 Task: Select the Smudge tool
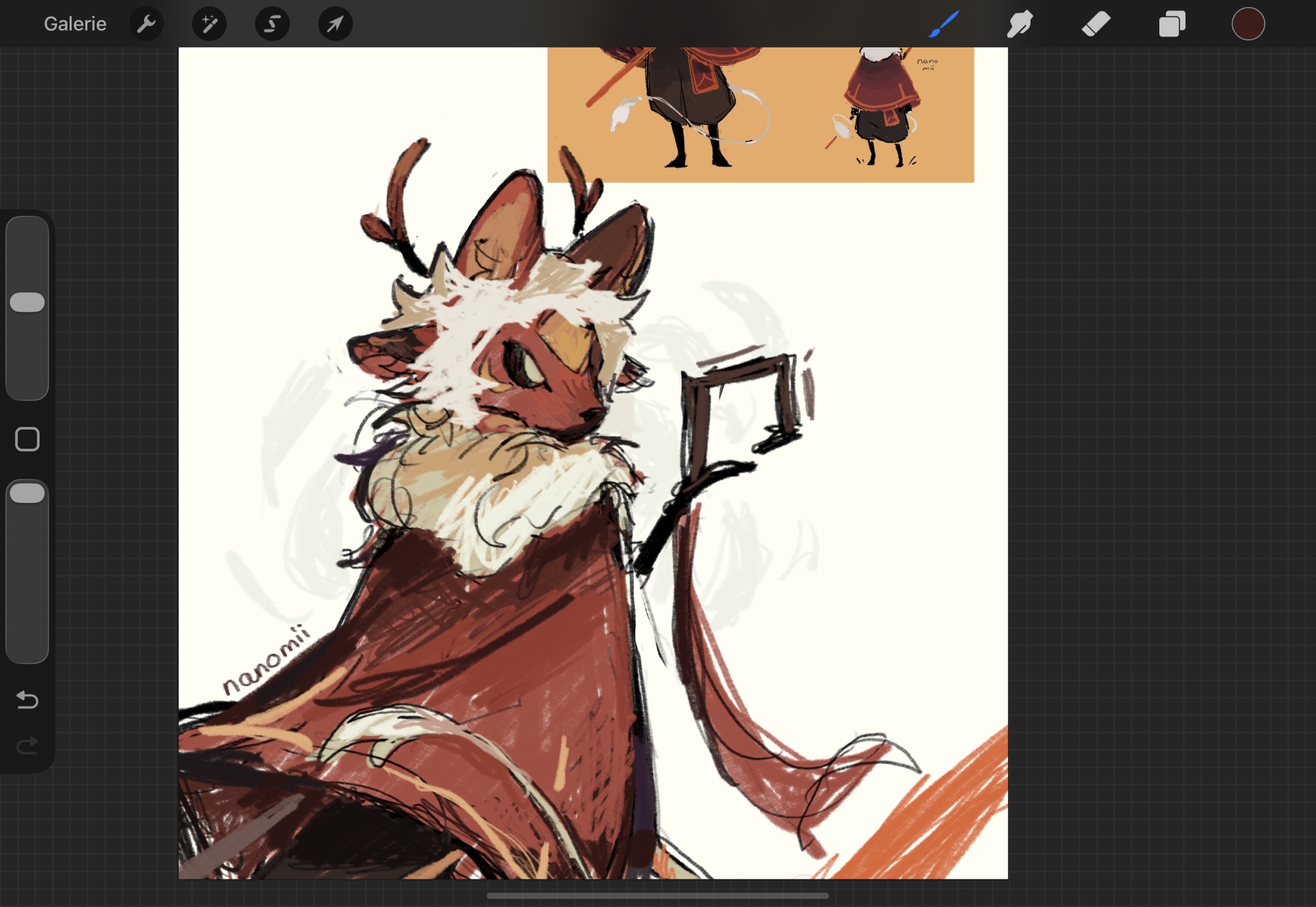tap(1020, 24)
